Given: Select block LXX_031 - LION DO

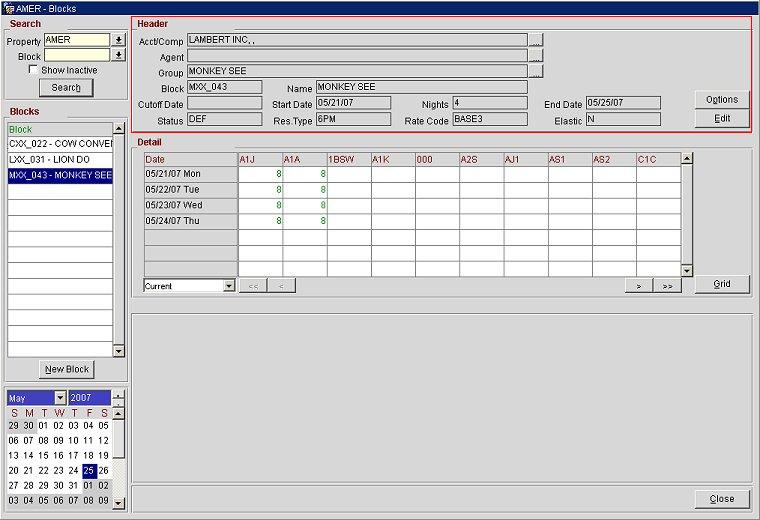Looking at the screenshot, I should coord(60,160).
